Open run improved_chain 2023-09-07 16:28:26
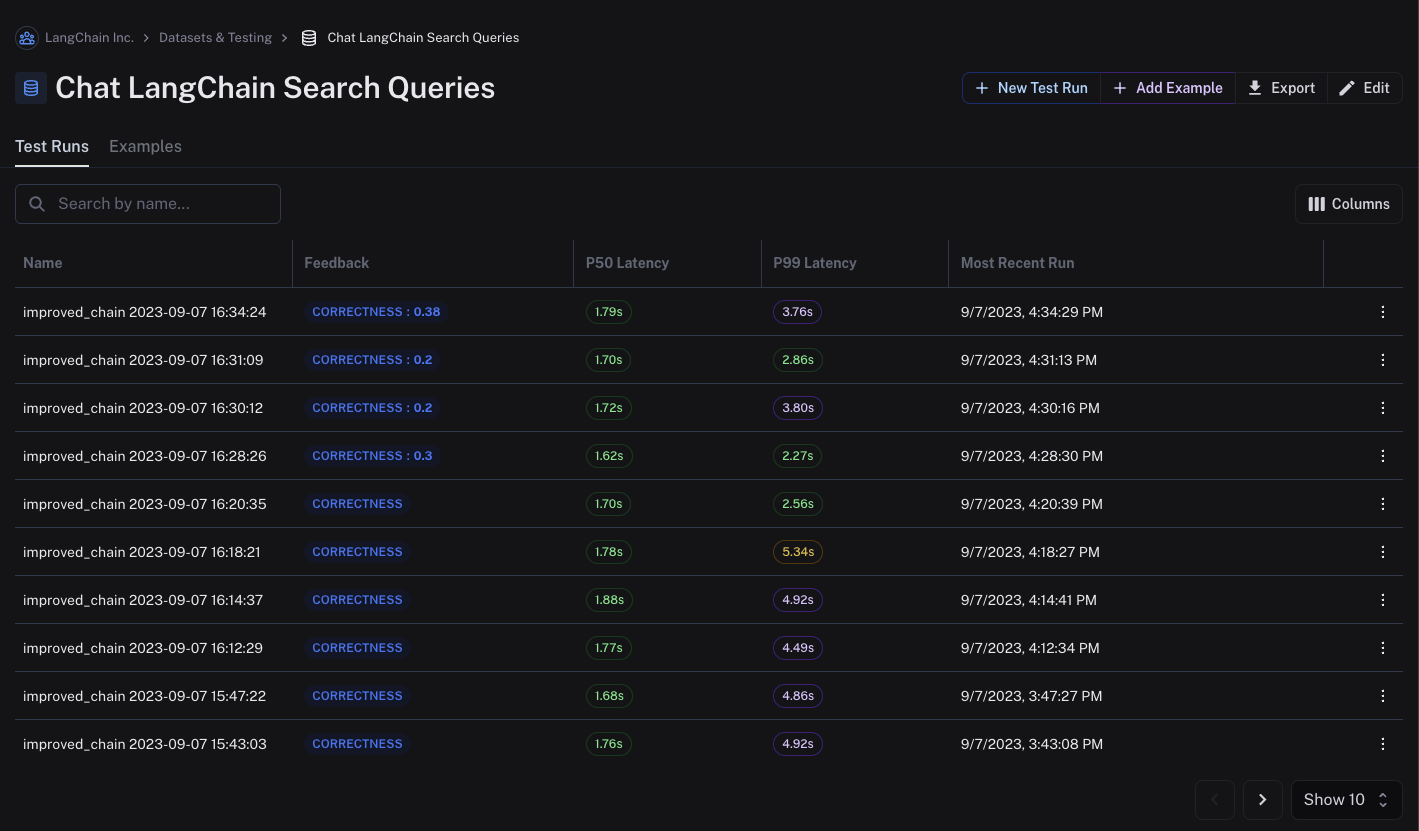This screenshot has width=1419, height=831. (145, 456)
